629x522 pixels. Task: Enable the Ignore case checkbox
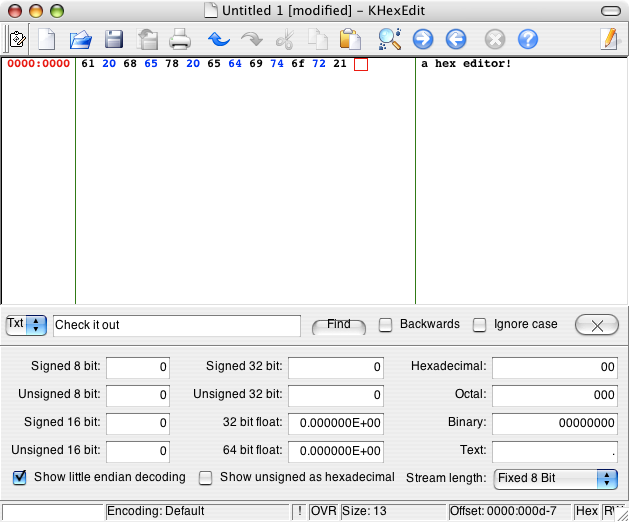pos(479,325)
